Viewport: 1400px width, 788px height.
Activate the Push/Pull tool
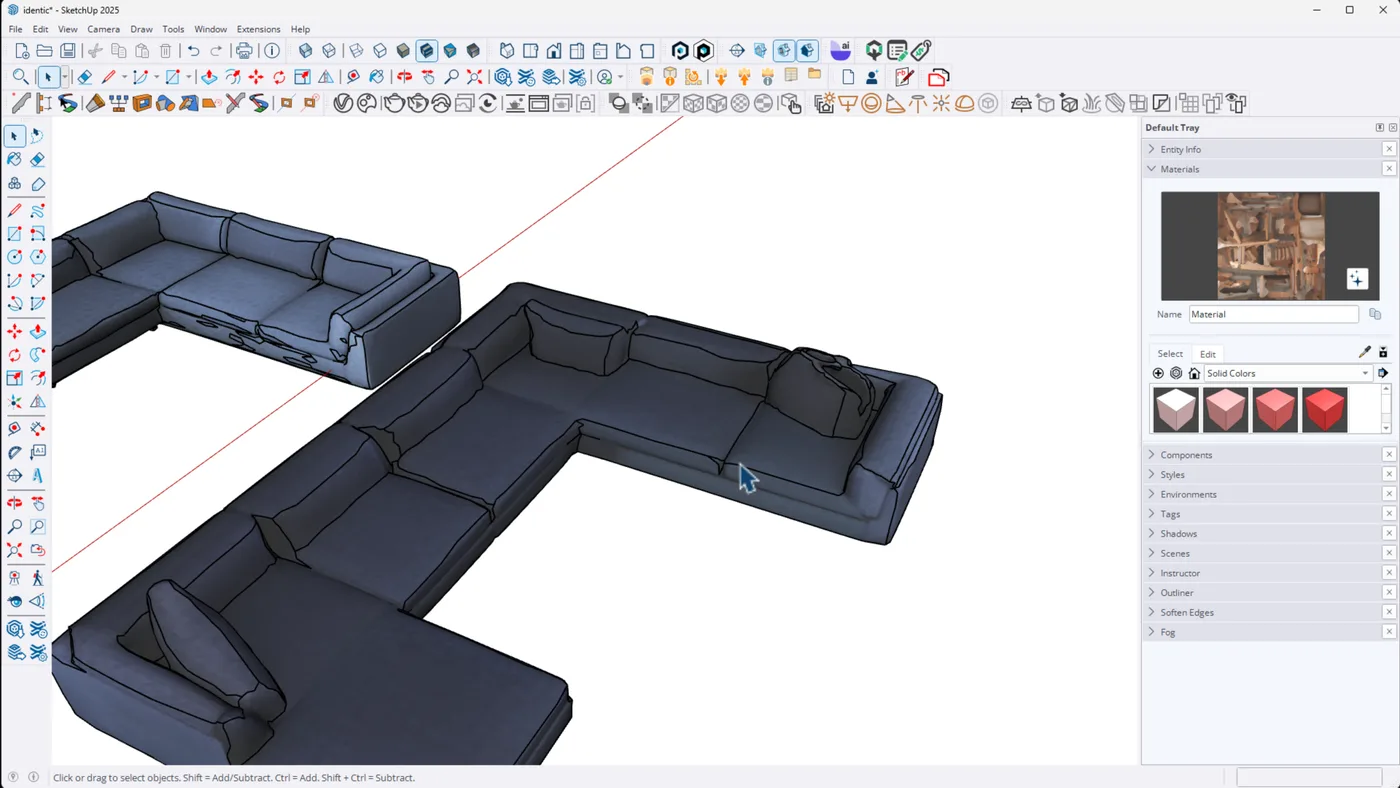[x=209, y=77]
